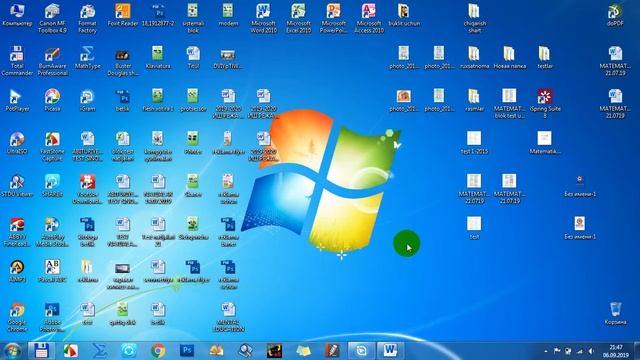640x360 pixels.
Task: Open Format Factory desktop shortcut
Action: (x=87, y=18)
